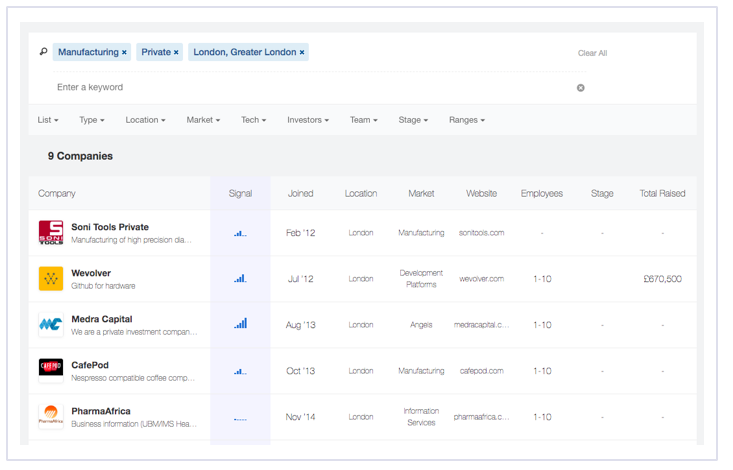Click Clear All filters link
The height and width of the screenshot is (470, 733).
tap(592, 53)
